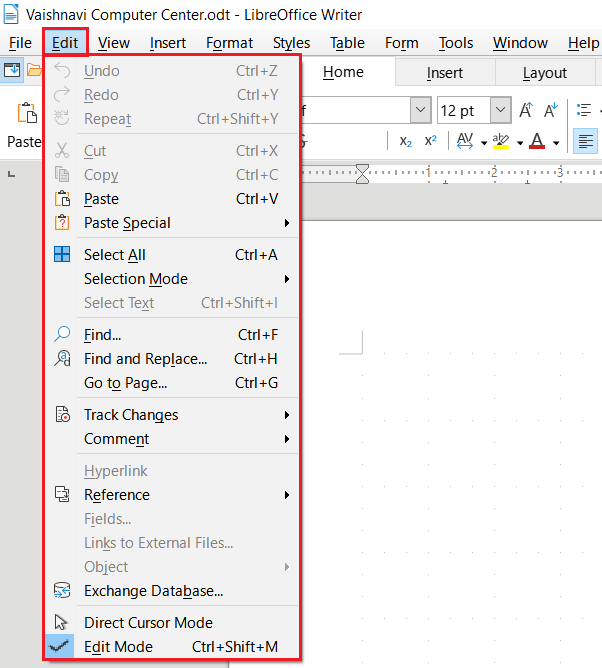
Task: Expand the Selection Mode submenu
Action: click(172, 279)
